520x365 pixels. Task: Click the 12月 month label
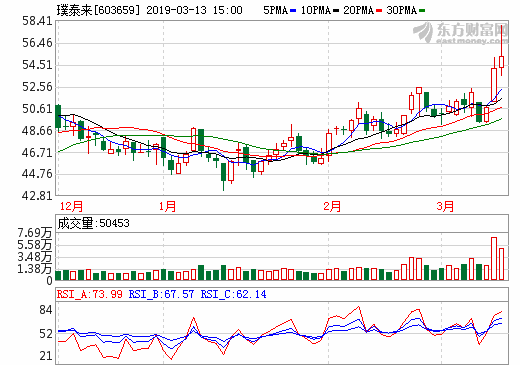pos(71,206)
